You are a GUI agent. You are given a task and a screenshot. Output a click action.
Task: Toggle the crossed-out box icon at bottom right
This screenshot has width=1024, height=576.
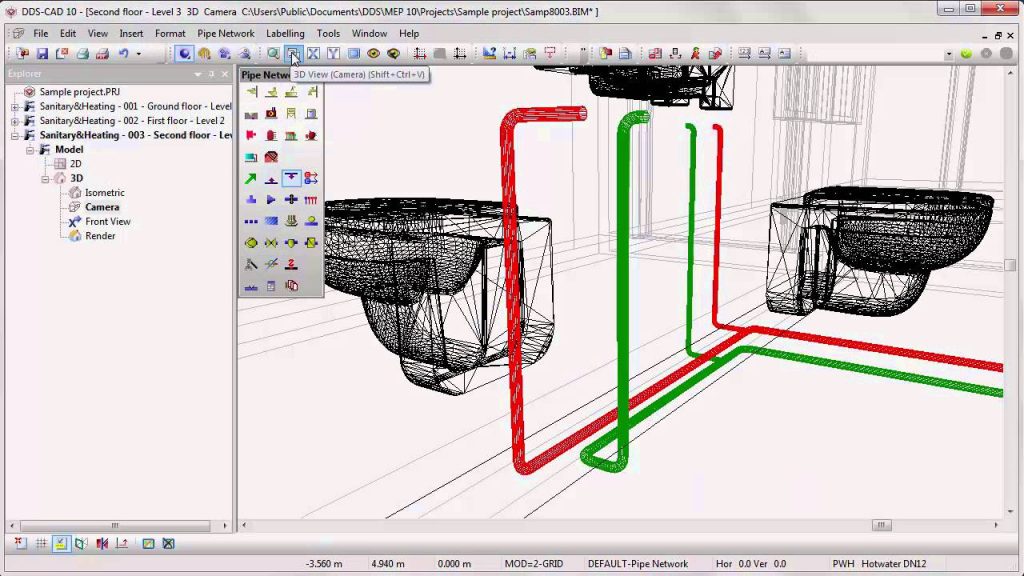click(x=168, y=544)
